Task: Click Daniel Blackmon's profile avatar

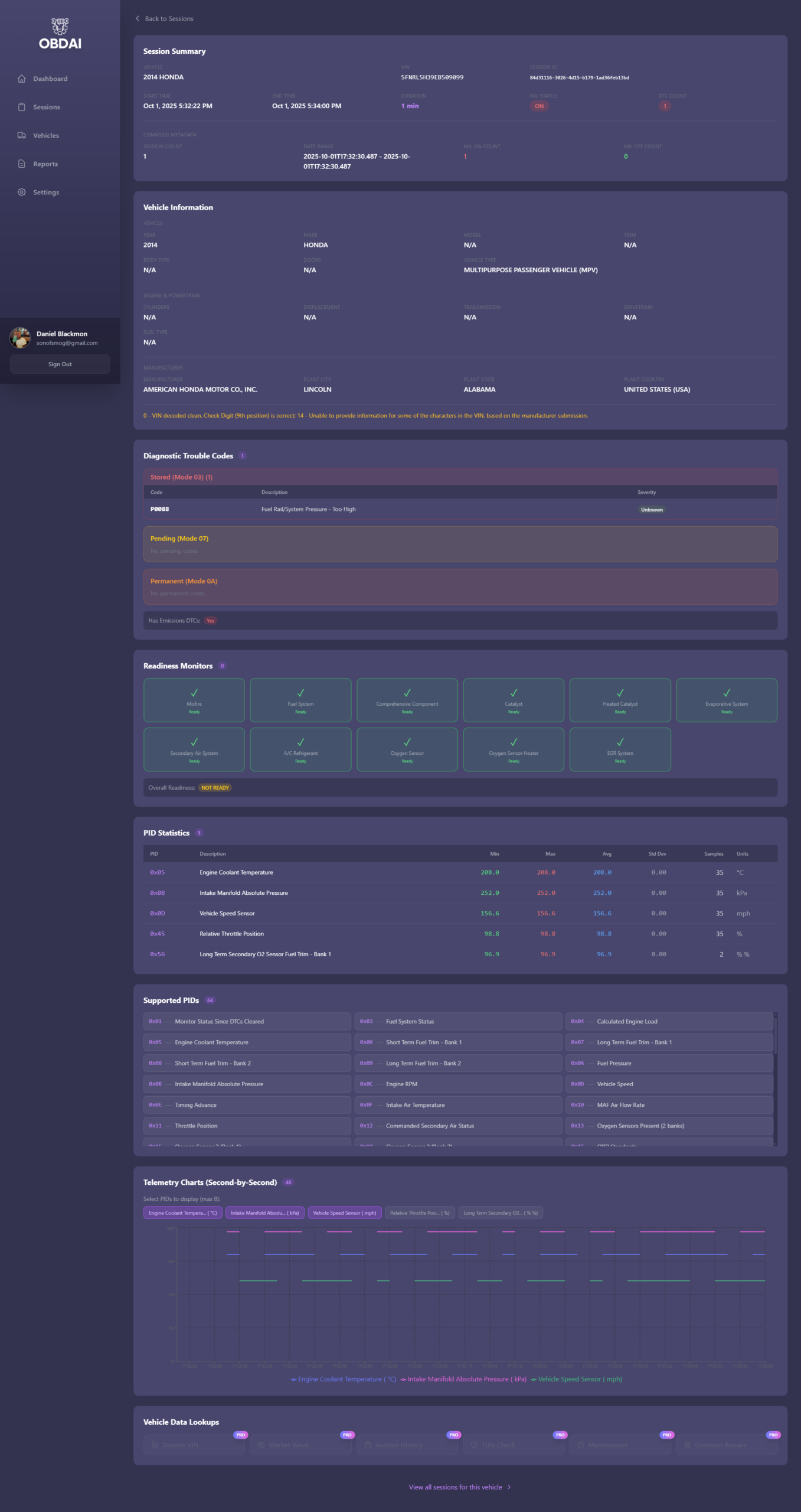Action: (x=20, y=338)
